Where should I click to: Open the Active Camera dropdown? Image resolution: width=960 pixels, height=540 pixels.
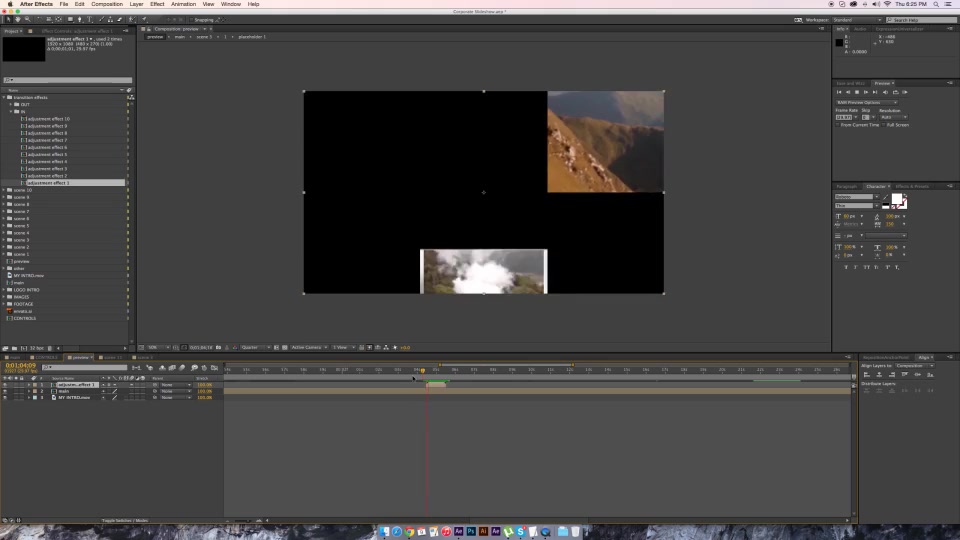coord(309,347)
